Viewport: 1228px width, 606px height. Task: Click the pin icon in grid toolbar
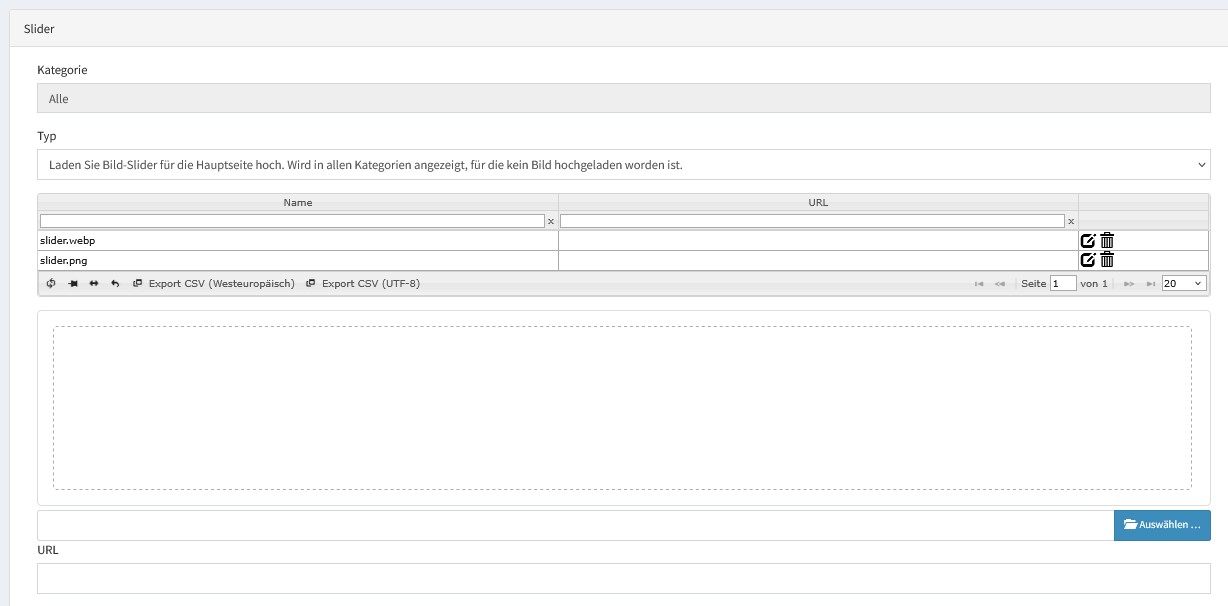click(73, 284)
